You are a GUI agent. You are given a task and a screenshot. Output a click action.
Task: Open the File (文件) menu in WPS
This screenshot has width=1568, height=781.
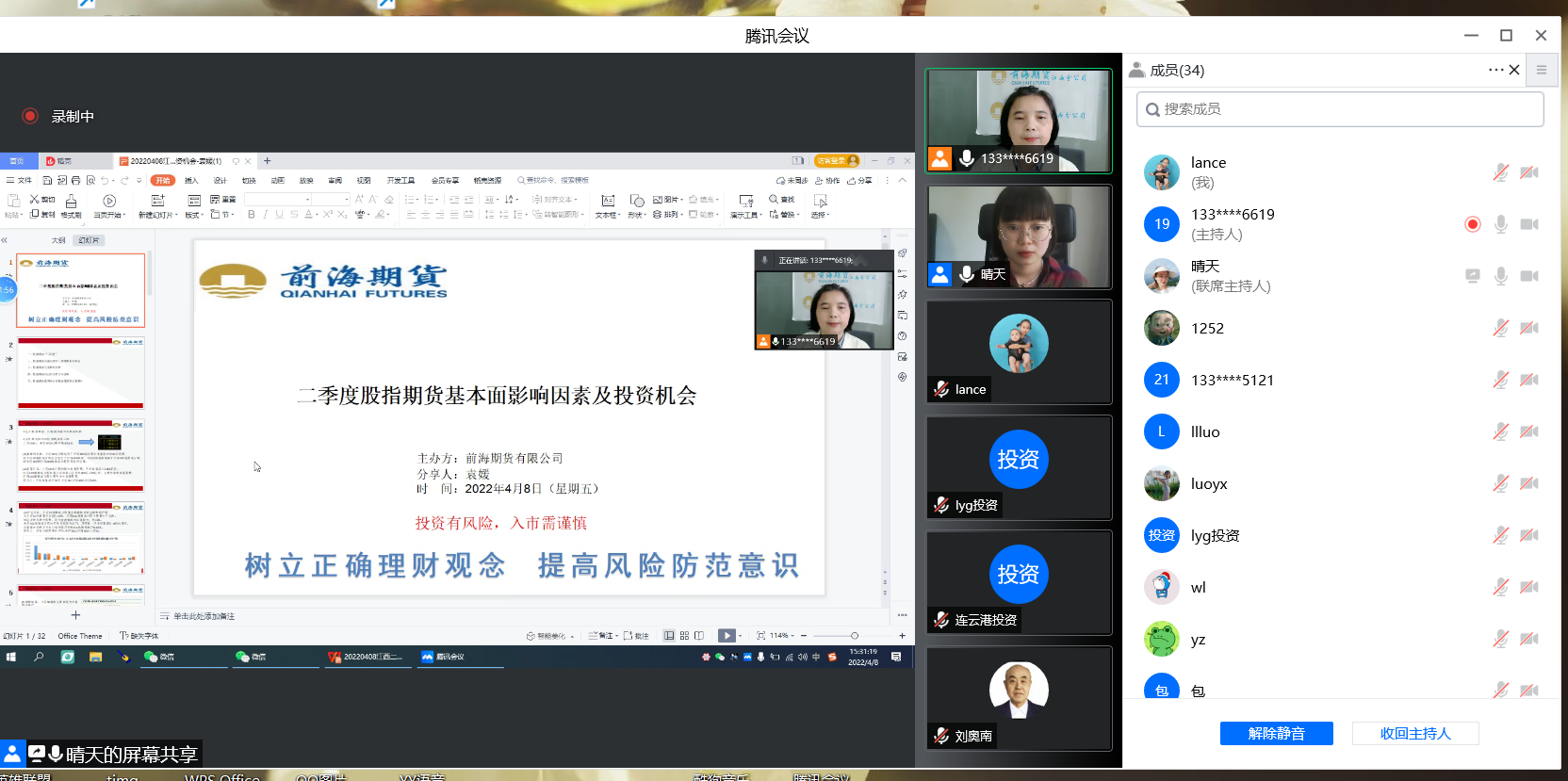point(19,180)
